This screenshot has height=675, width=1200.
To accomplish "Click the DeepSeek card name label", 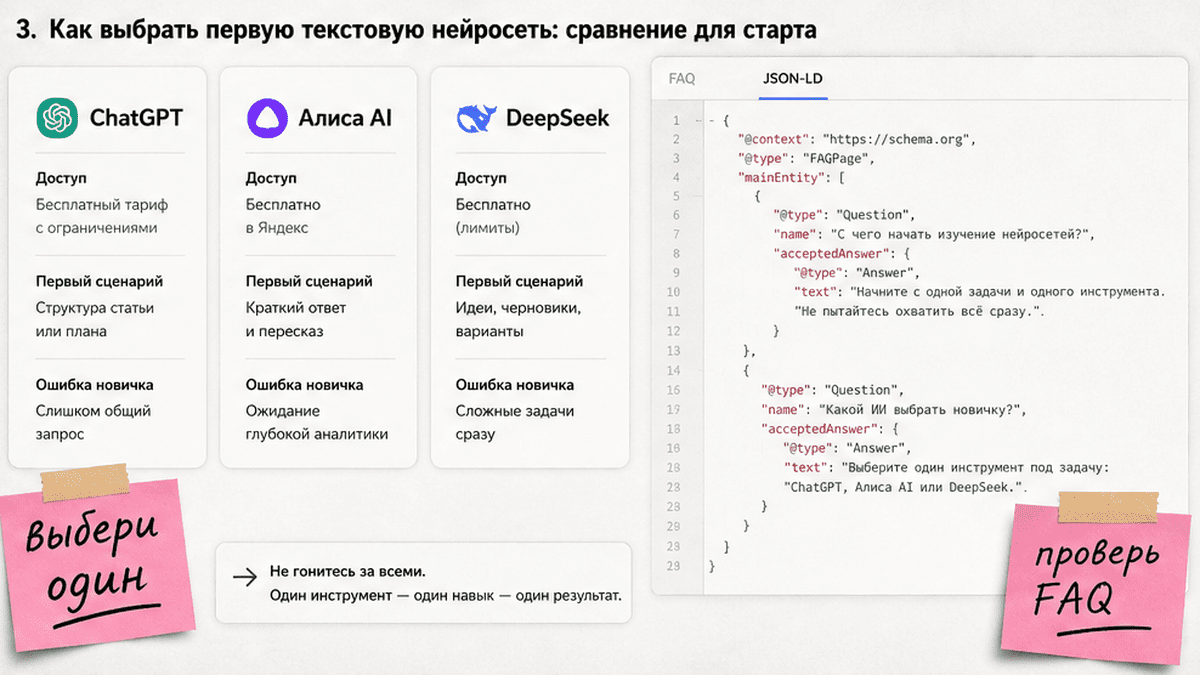I will (x=557, y=118).
